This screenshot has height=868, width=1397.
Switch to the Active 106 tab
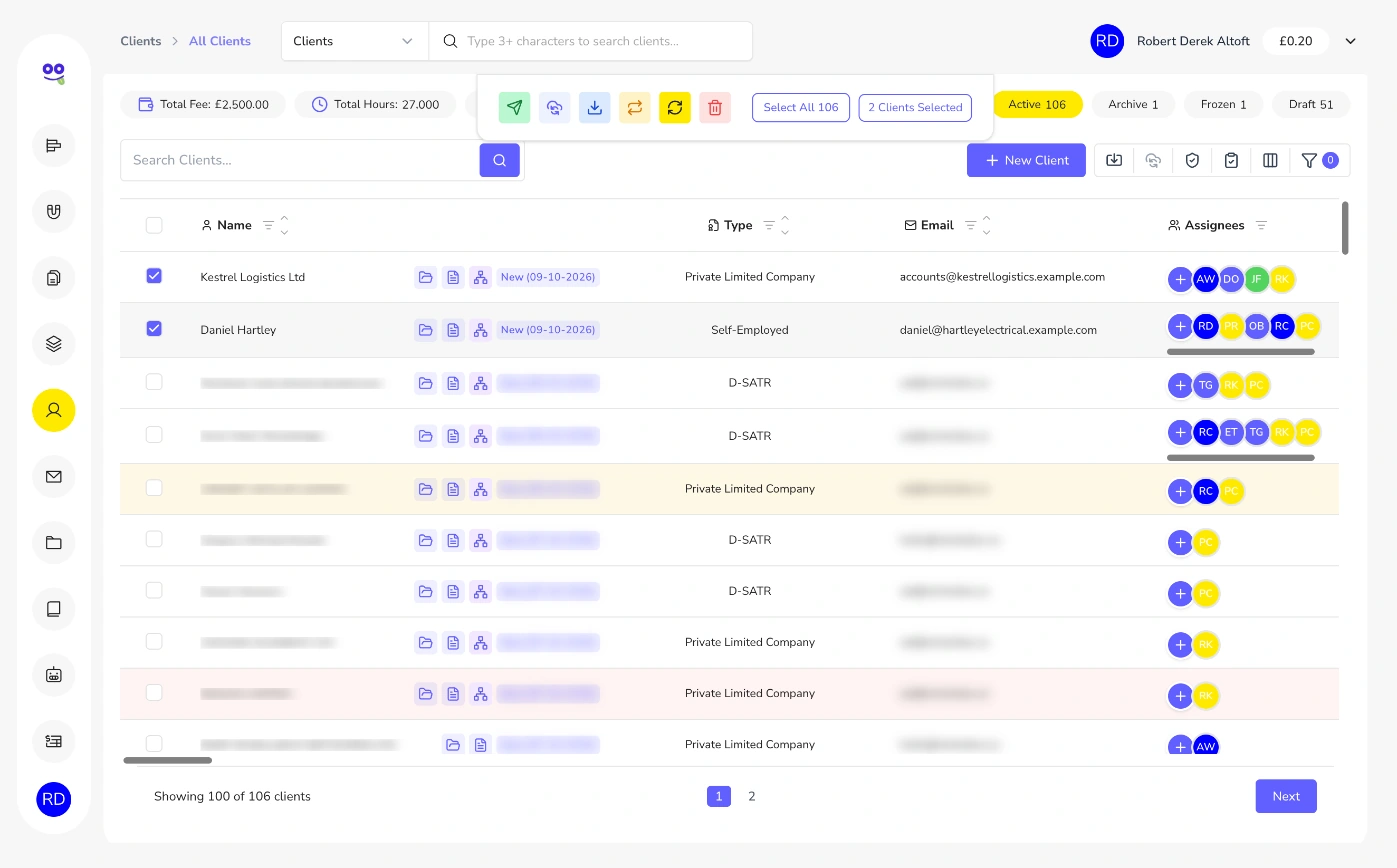(x=1037, y=104)
